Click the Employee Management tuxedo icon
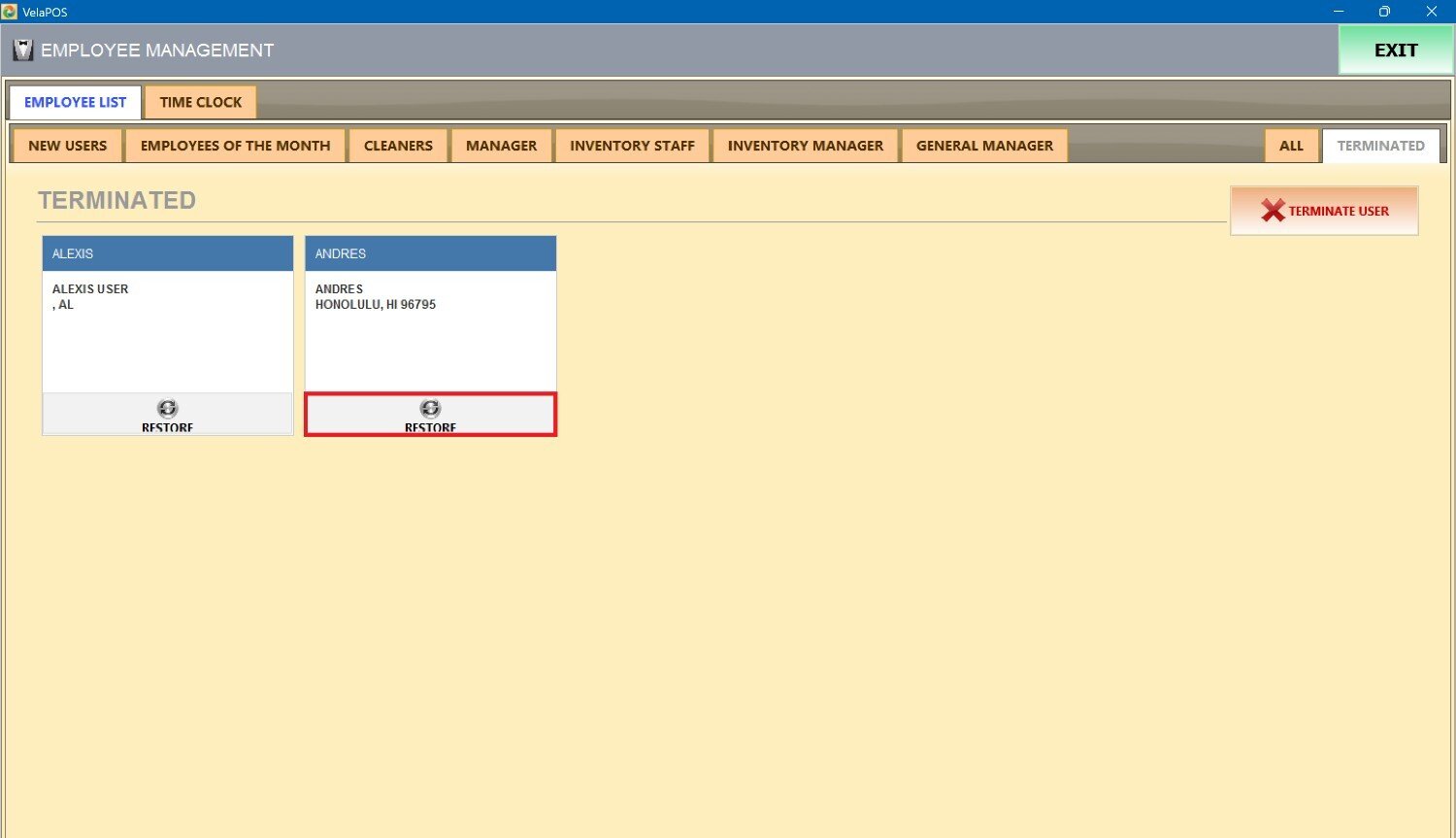 pyautogui.click(x=23, y=50)
